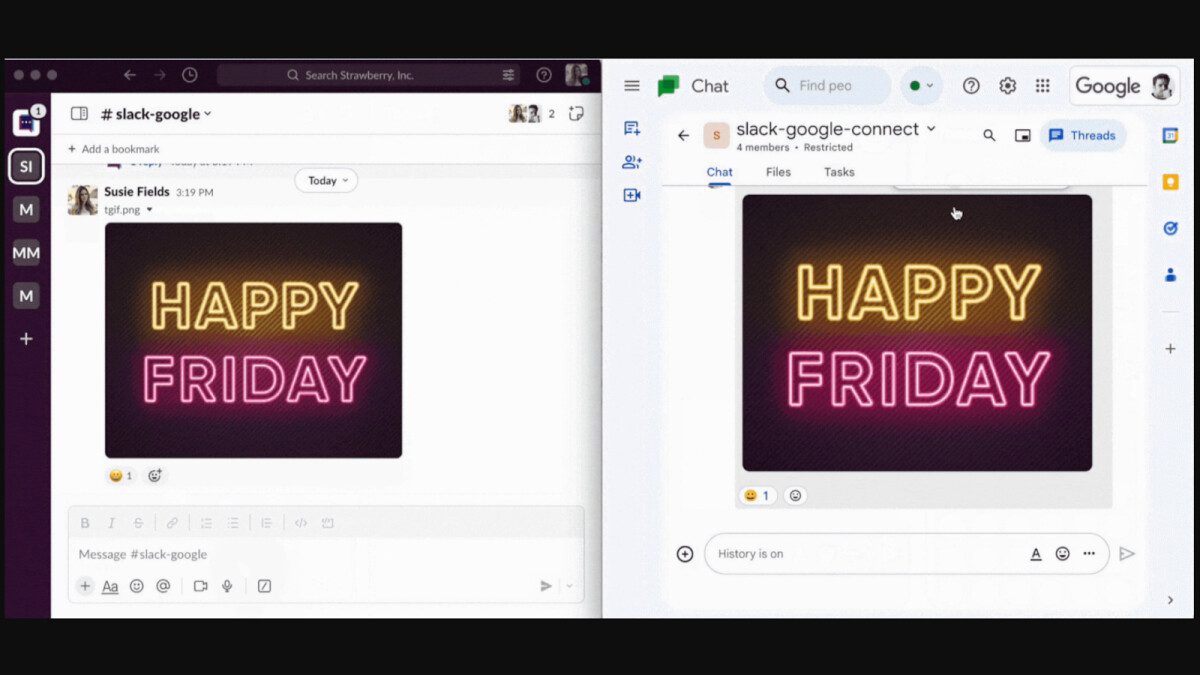Click the underlined A text formatting control

[1035, 553]
